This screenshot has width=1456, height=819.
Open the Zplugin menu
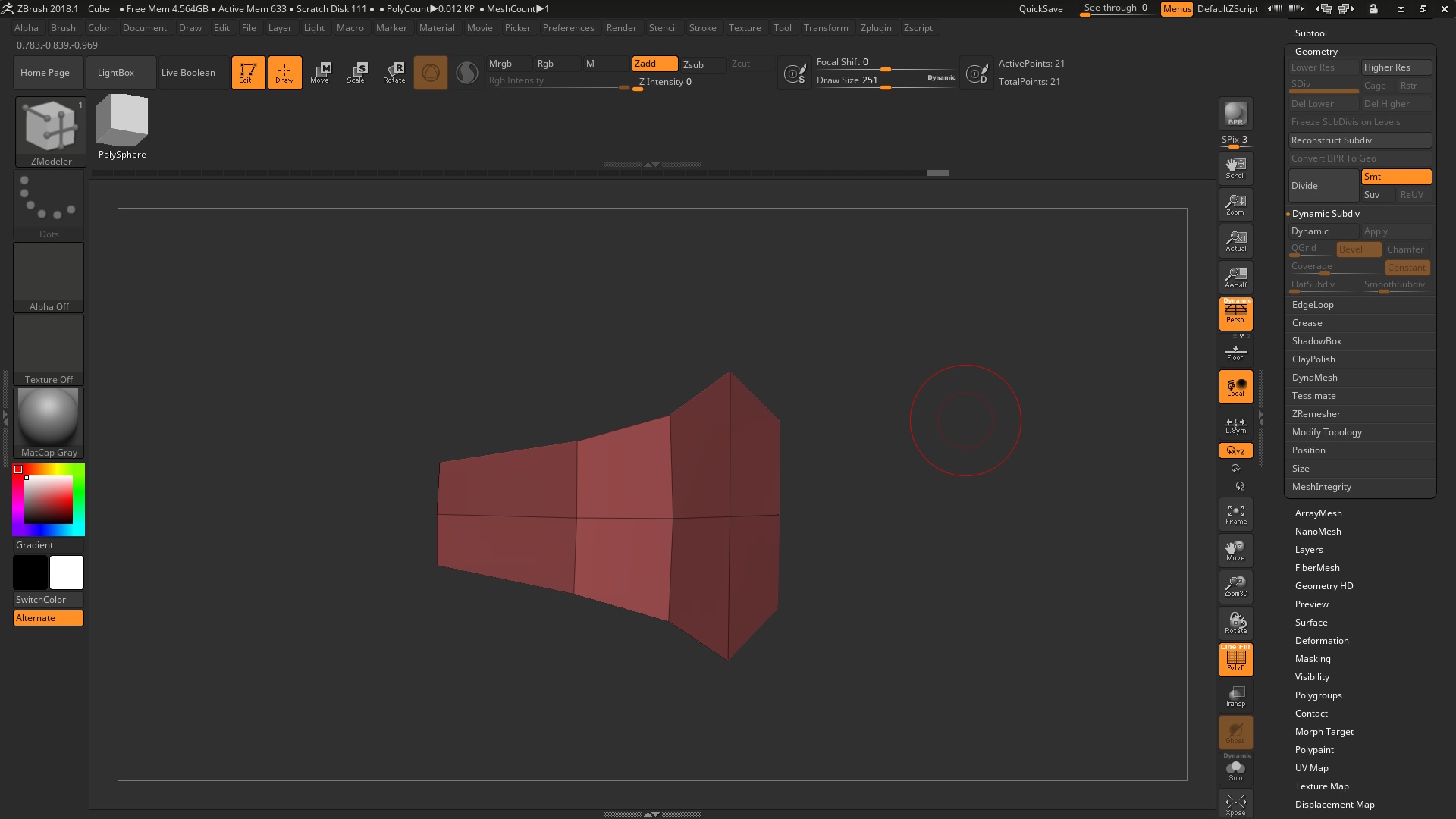point(876,28)
